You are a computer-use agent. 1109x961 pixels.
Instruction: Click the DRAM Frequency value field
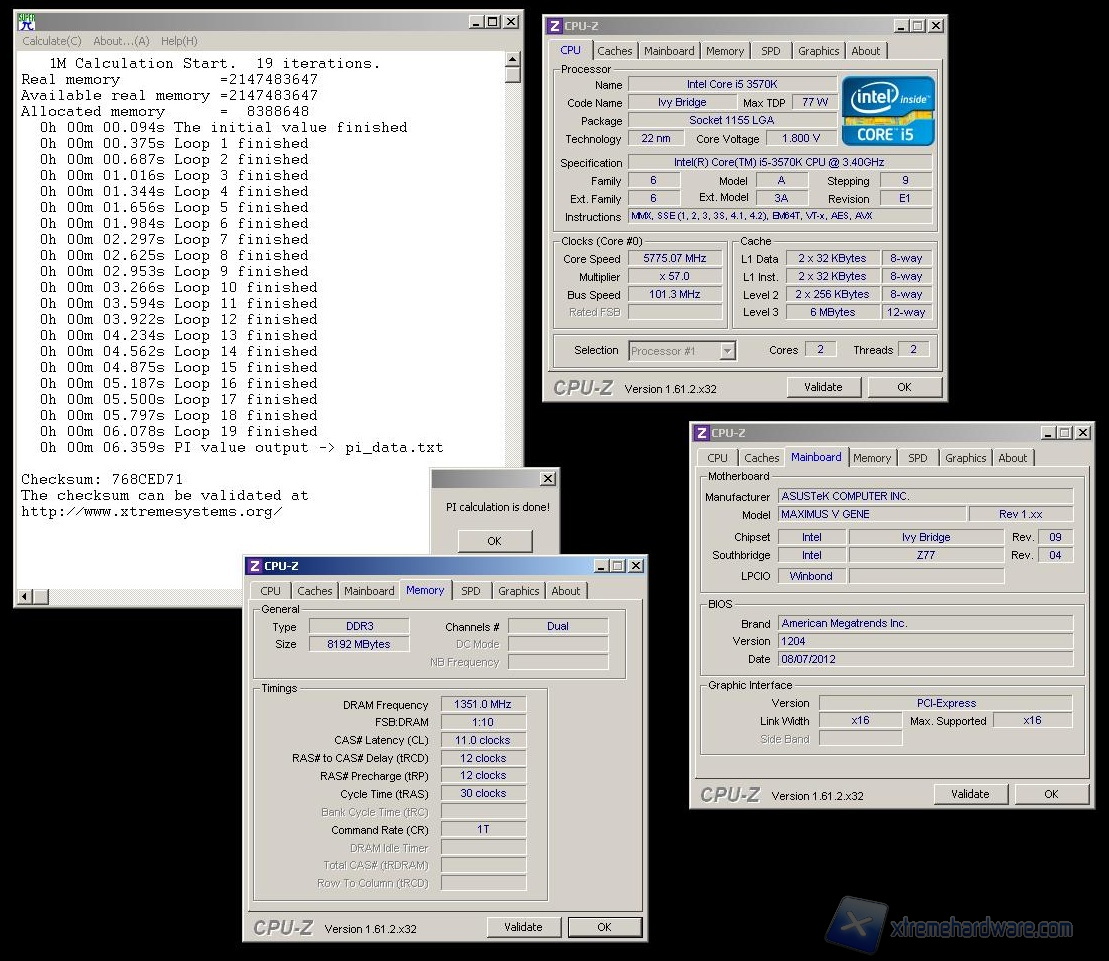483,705
